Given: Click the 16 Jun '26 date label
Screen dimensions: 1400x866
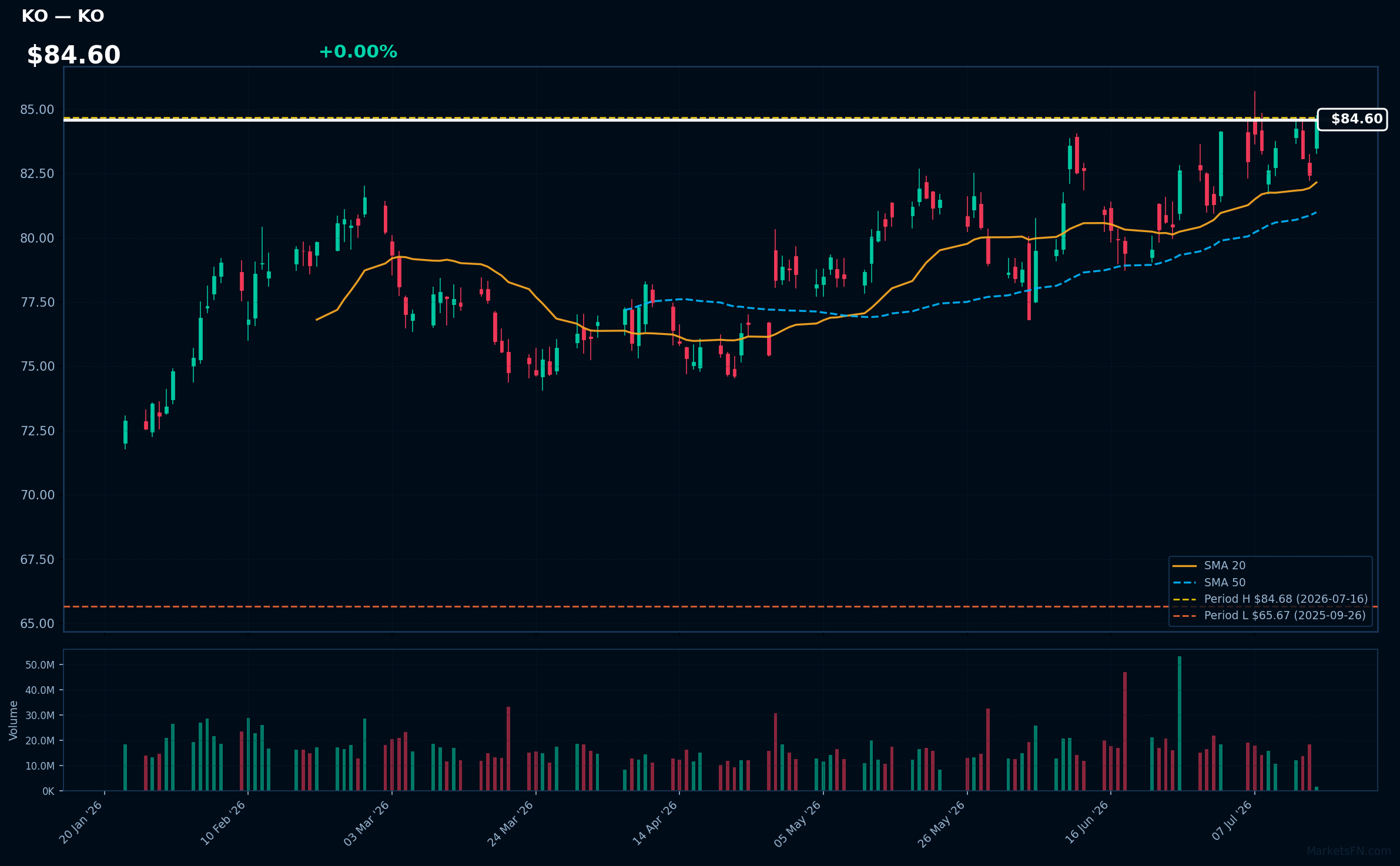Looking at the screenshot, I should (x=1087, y=823).
